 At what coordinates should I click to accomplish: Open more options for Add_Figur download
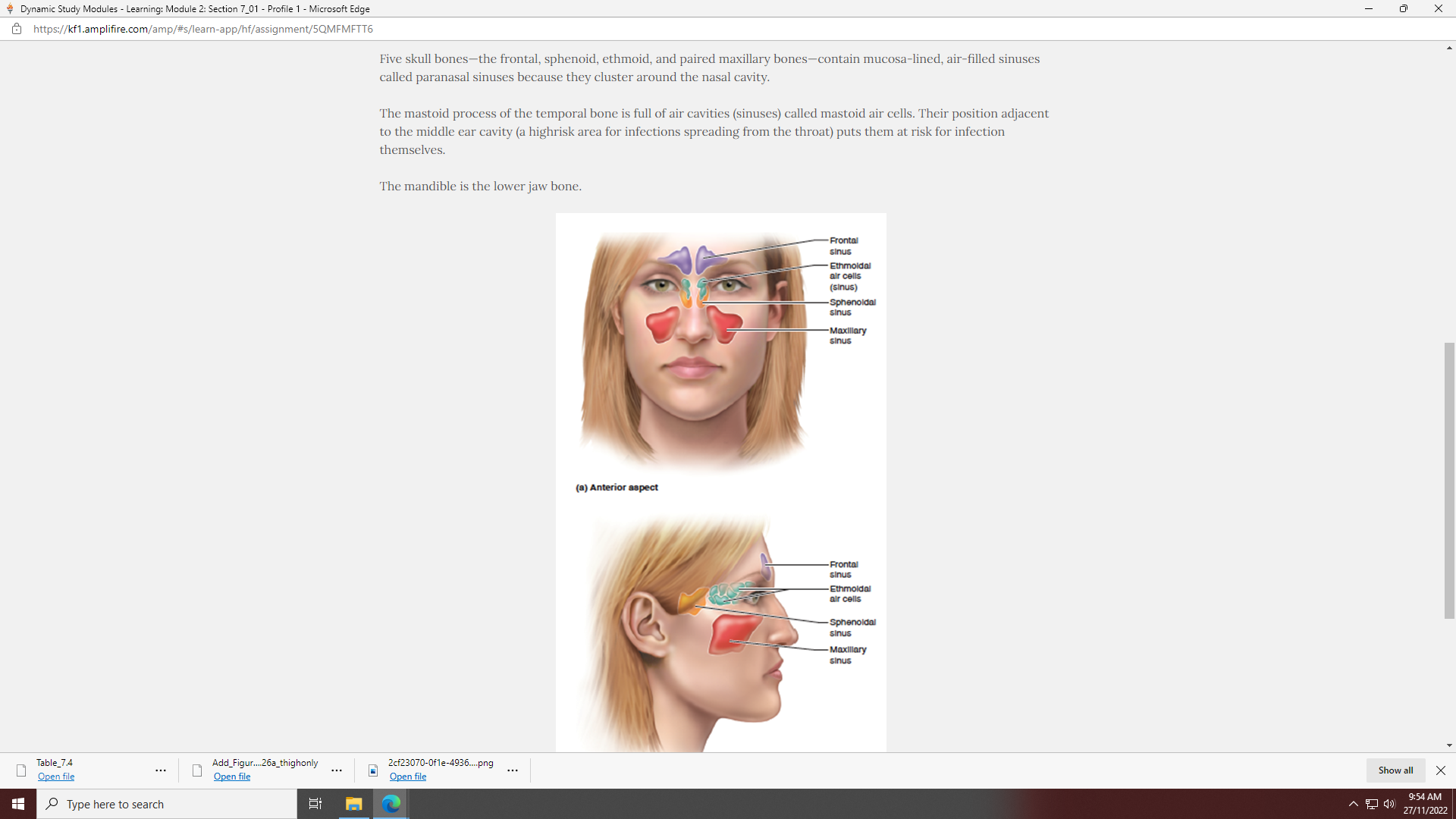(337, 770)
